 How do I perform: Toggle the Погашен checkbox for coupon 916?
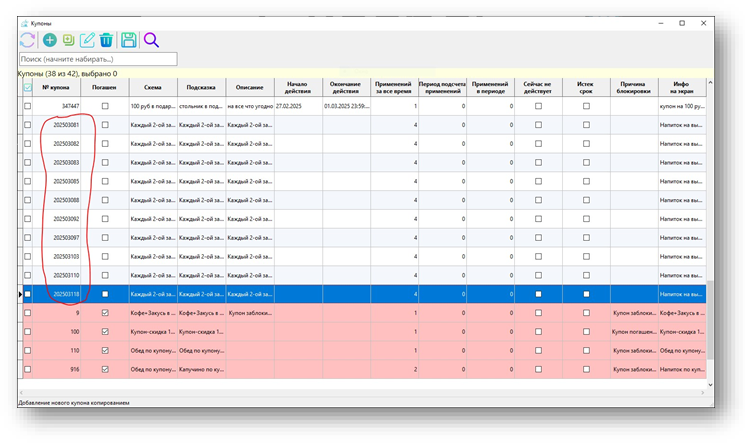pos(105,369)
